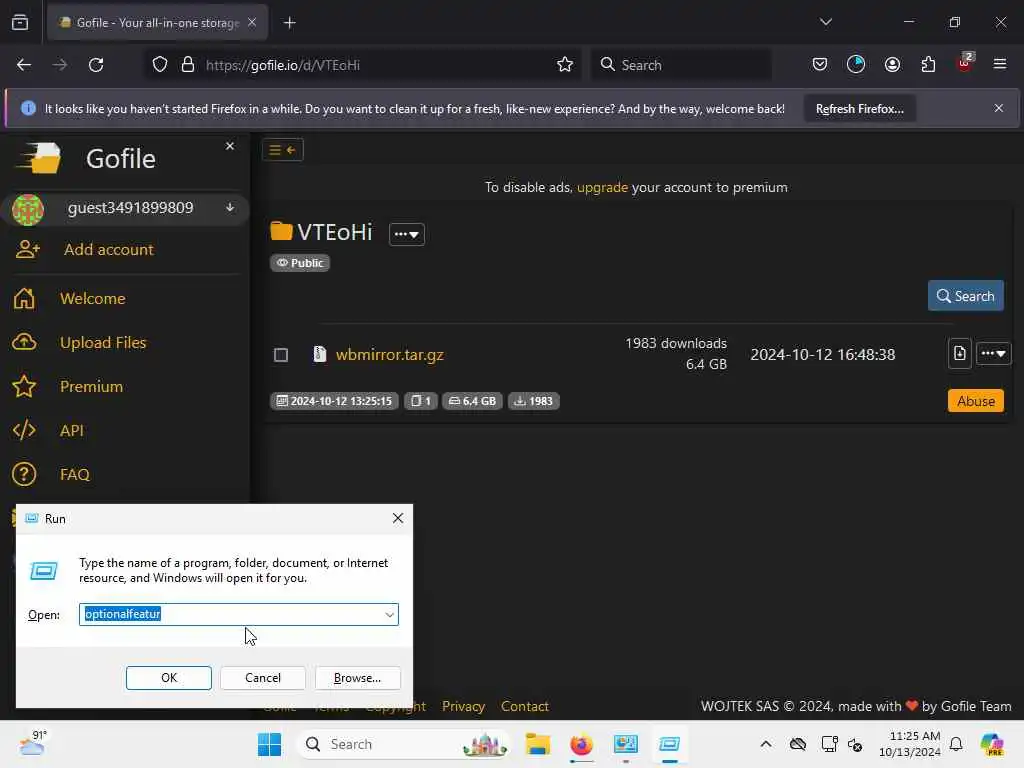
Task: Reload the Gofile page
Action: click(x=96, y=65)
